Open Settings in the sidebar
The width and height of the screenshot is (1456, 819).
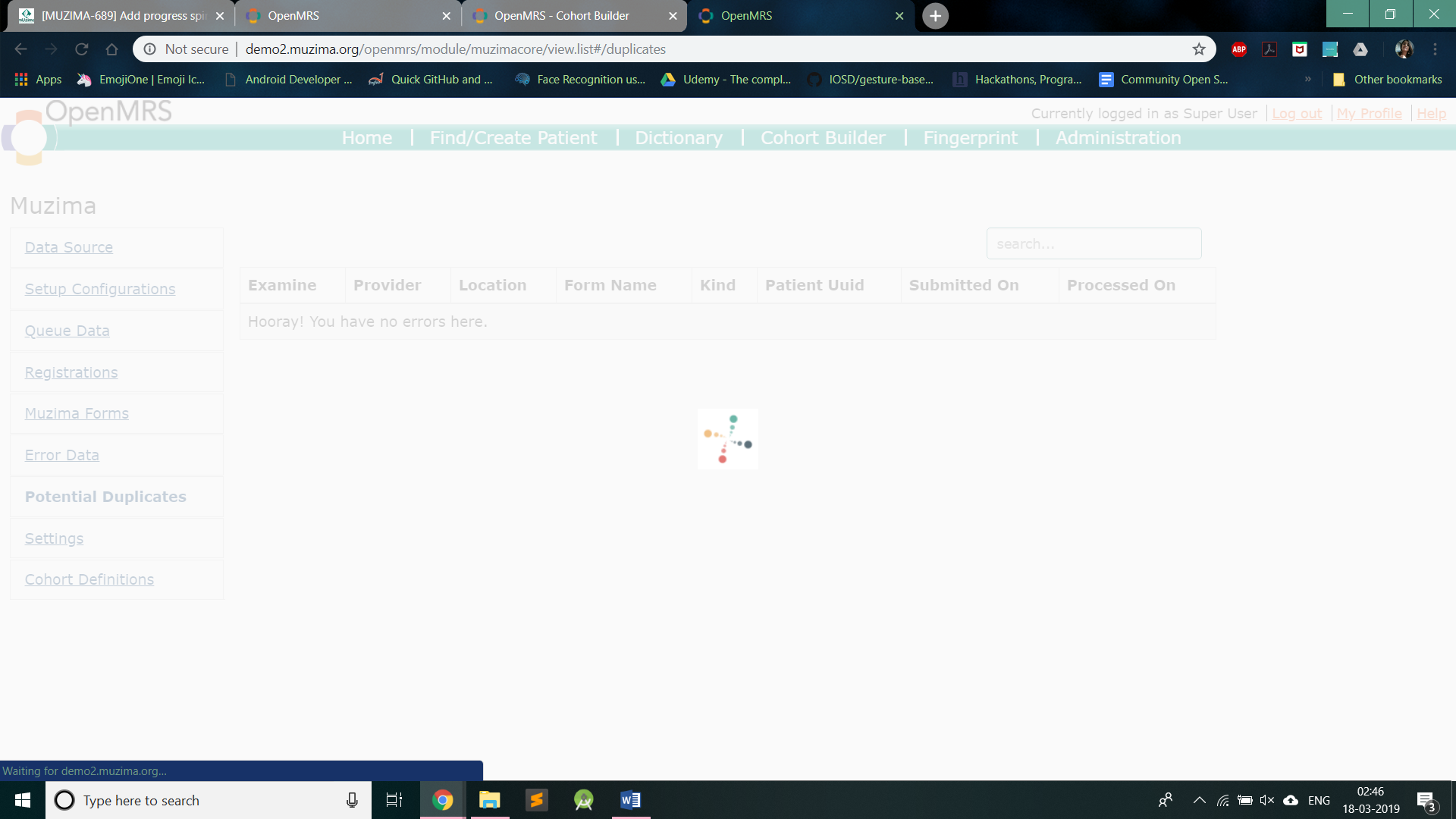click(54, 538)
